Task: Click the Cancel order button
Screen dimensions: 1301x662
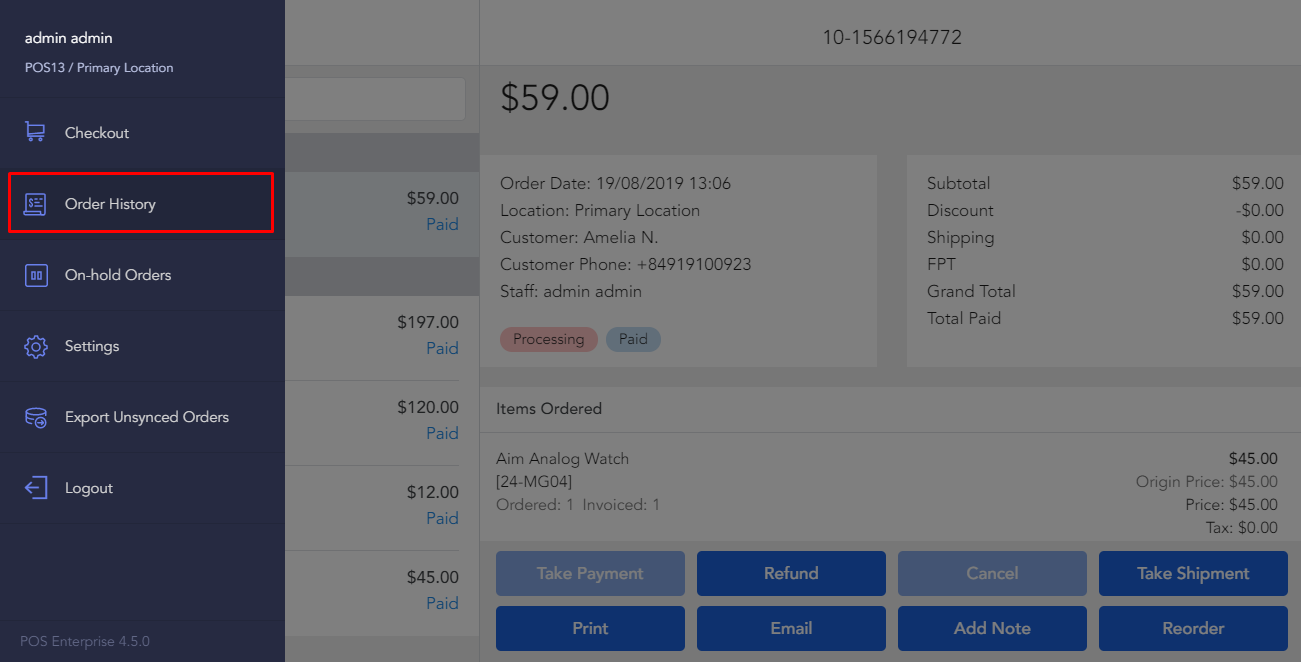Action: pyautogui.click(x=991, y=573)
